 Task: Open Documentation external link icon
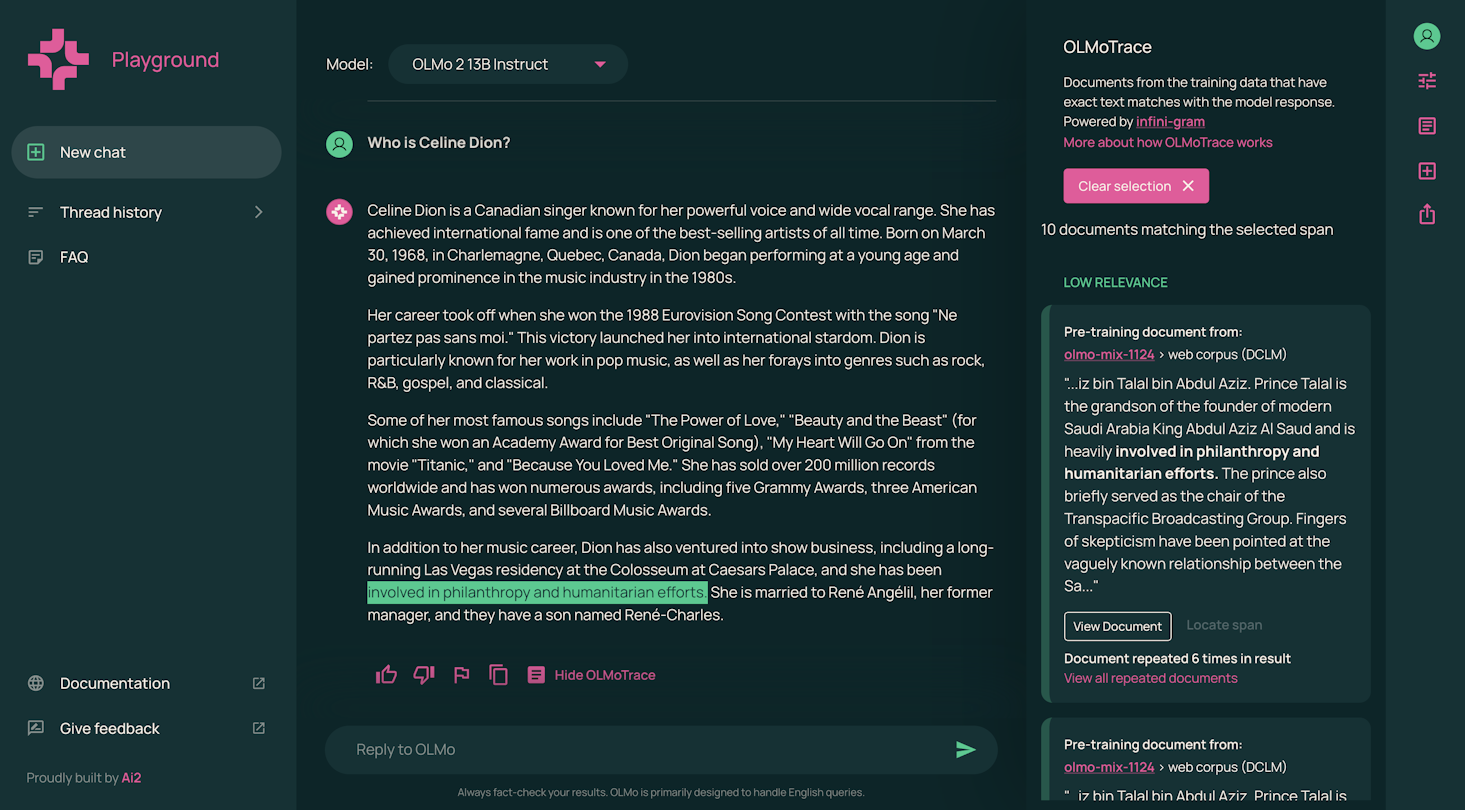click(x=258, y=683)
